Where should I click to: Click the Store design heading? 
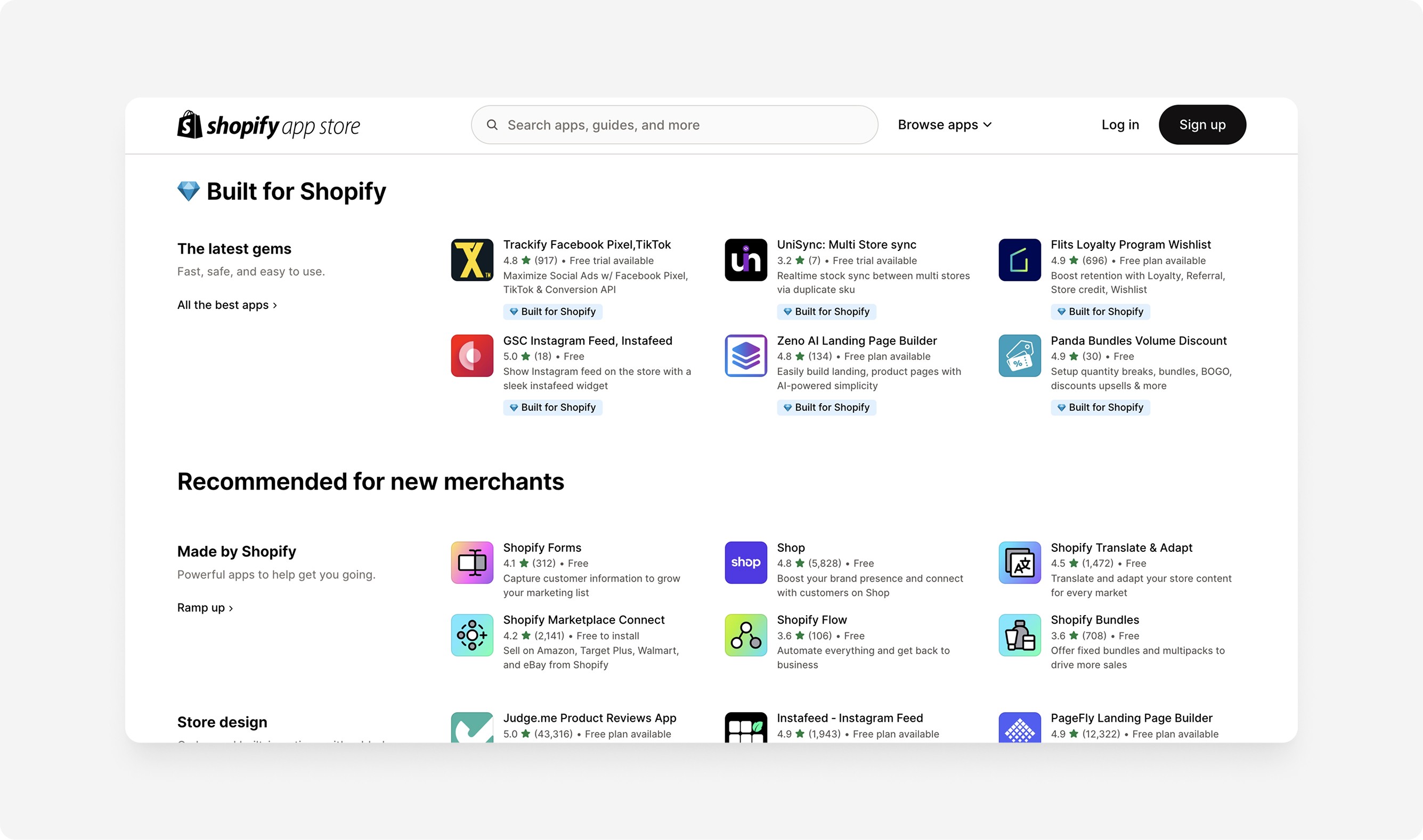pos(222,722)
